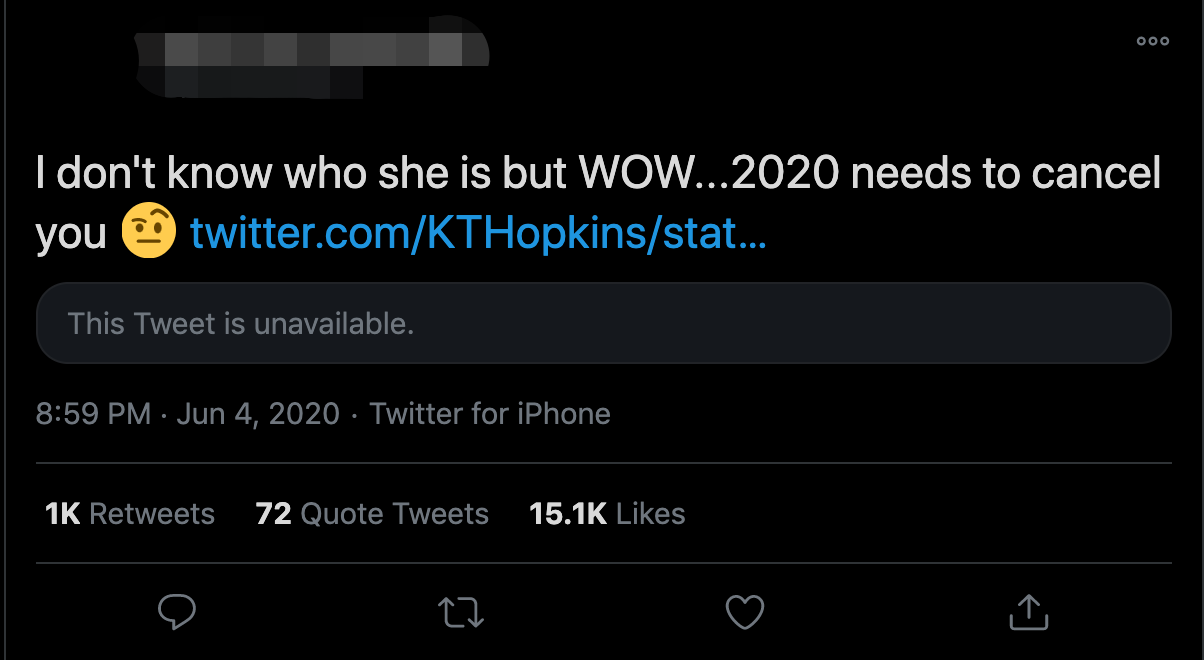Screen dimensions: 1204x660
Task: View the 15.1K Likes list
Action: click(607, 514)
